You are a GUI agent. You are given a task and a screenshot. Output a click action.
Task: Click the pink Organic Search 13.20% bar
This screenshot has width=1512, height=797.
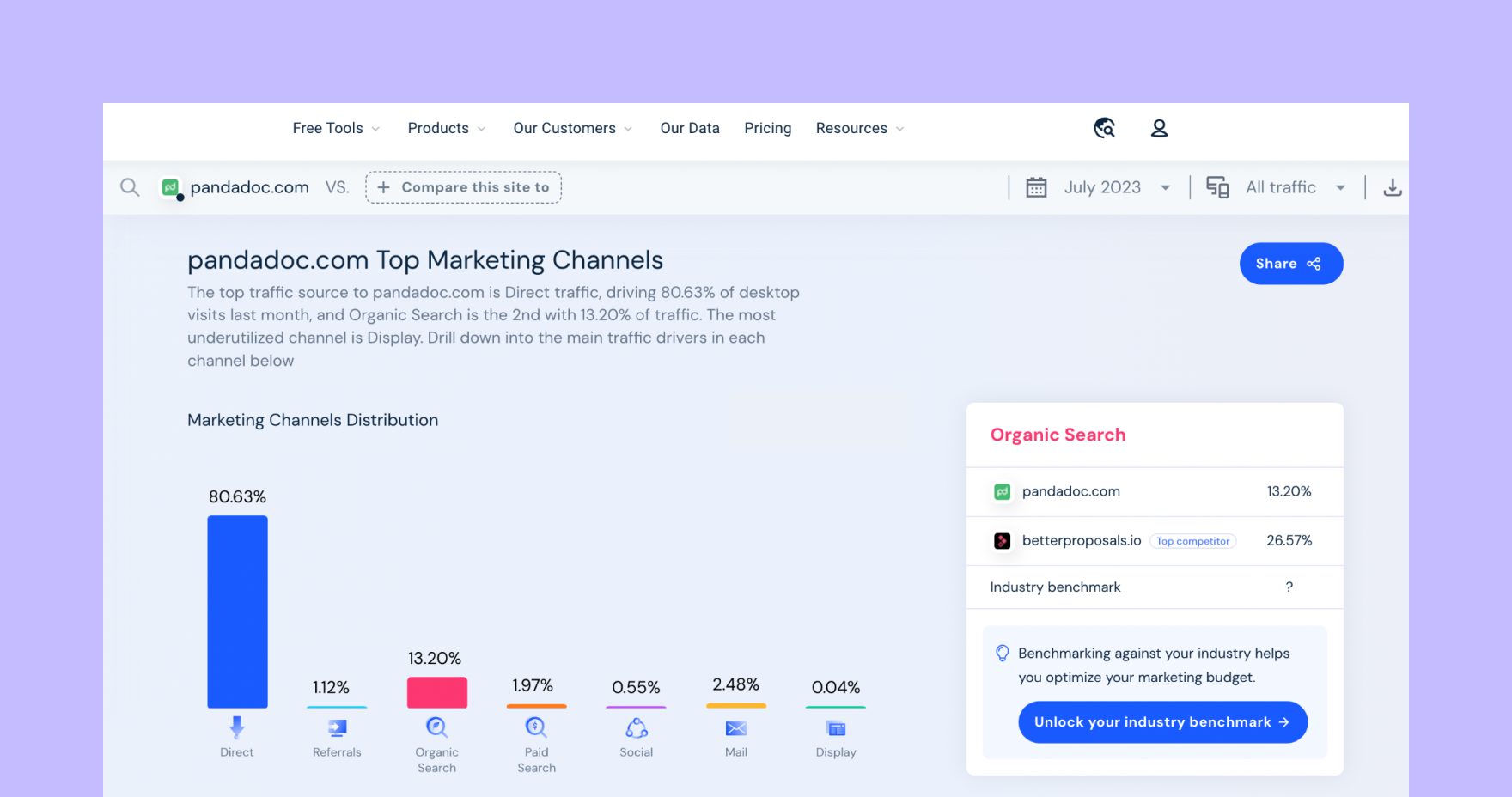pos(437,692)
